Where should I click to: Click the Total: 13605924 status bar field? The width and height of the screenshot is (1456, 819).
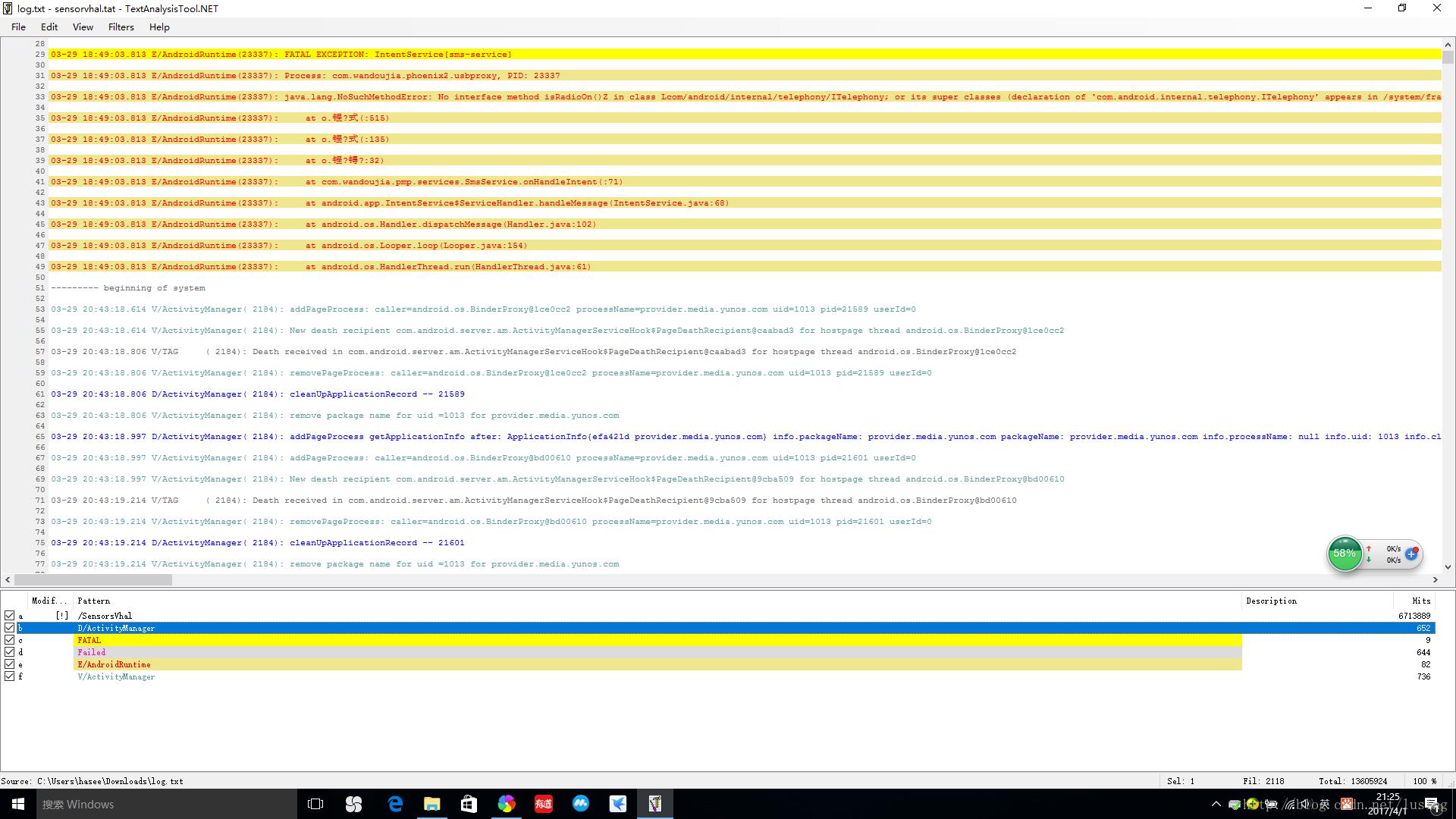point(1353,781)
